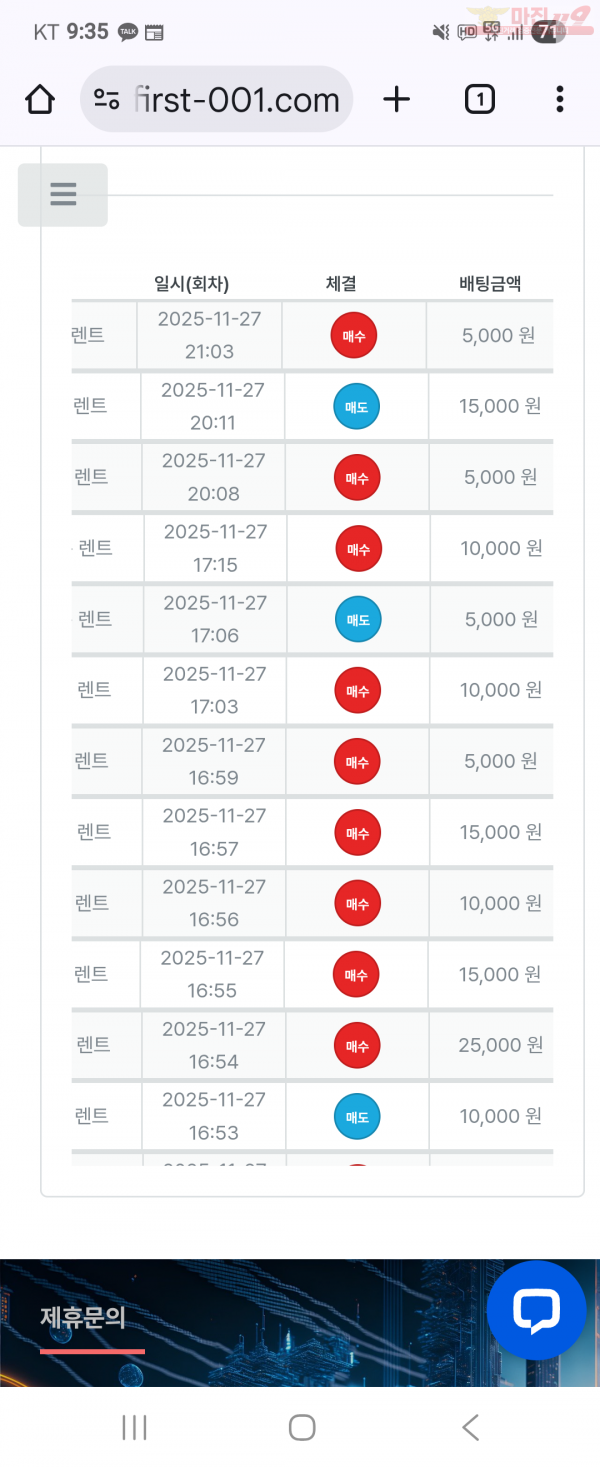
Task: Tap the browser home icon
Action: point(39,99)
